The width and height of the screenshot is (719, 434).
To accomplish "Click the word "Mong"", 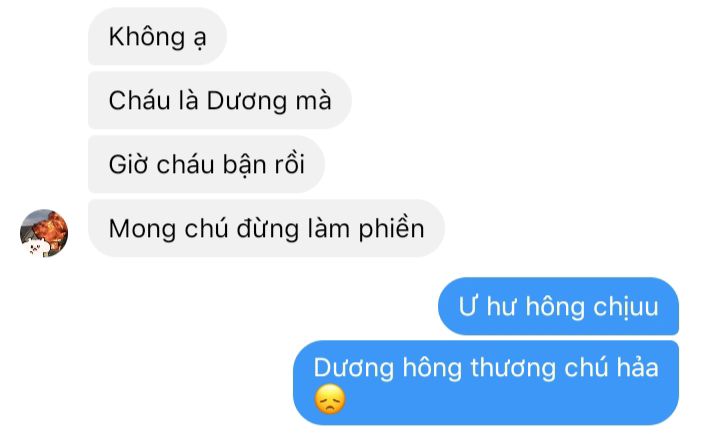I will tap(142, 229).
